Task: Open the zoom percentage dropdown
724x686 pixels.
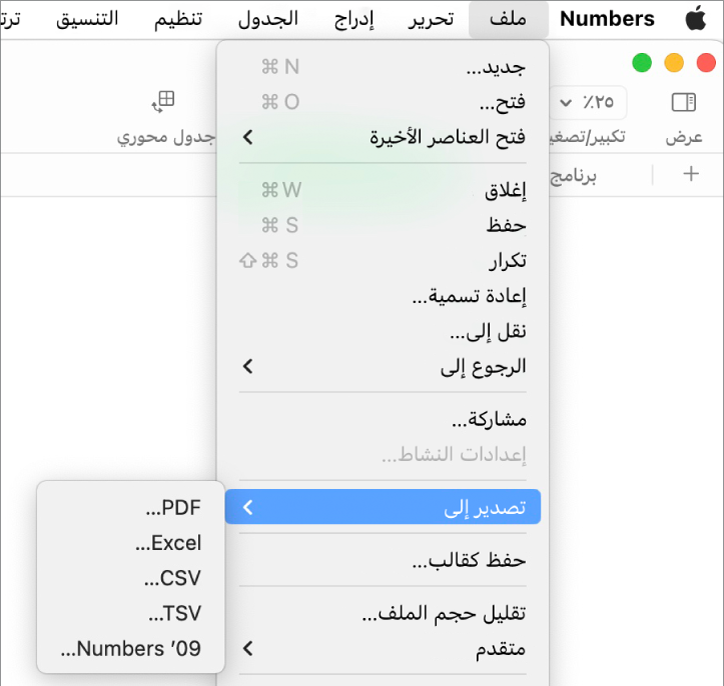Action: pos(590,102)
